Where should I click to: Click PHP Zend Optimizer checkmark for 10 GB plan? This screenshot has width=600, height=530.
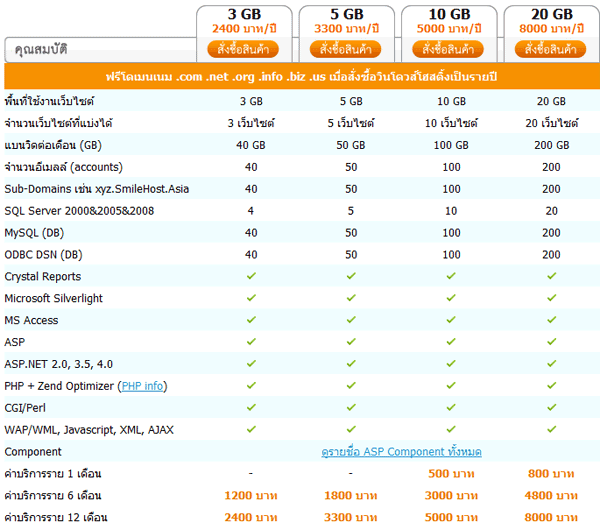tap(451, 385)
